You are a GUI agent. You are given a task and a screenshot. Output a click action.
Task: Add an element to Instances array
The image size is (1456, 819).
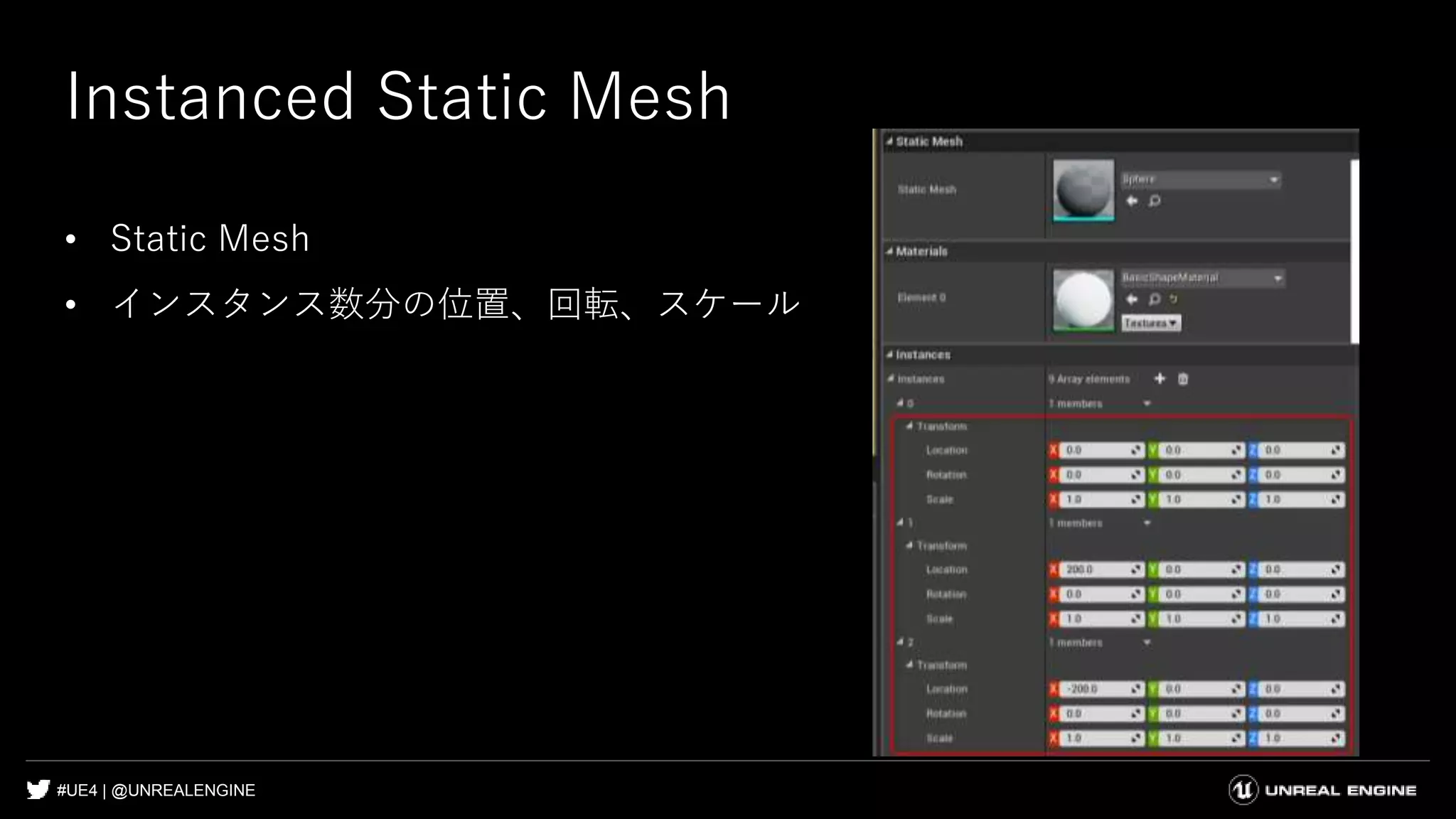pyautogui.click(x=1160, y=378)
